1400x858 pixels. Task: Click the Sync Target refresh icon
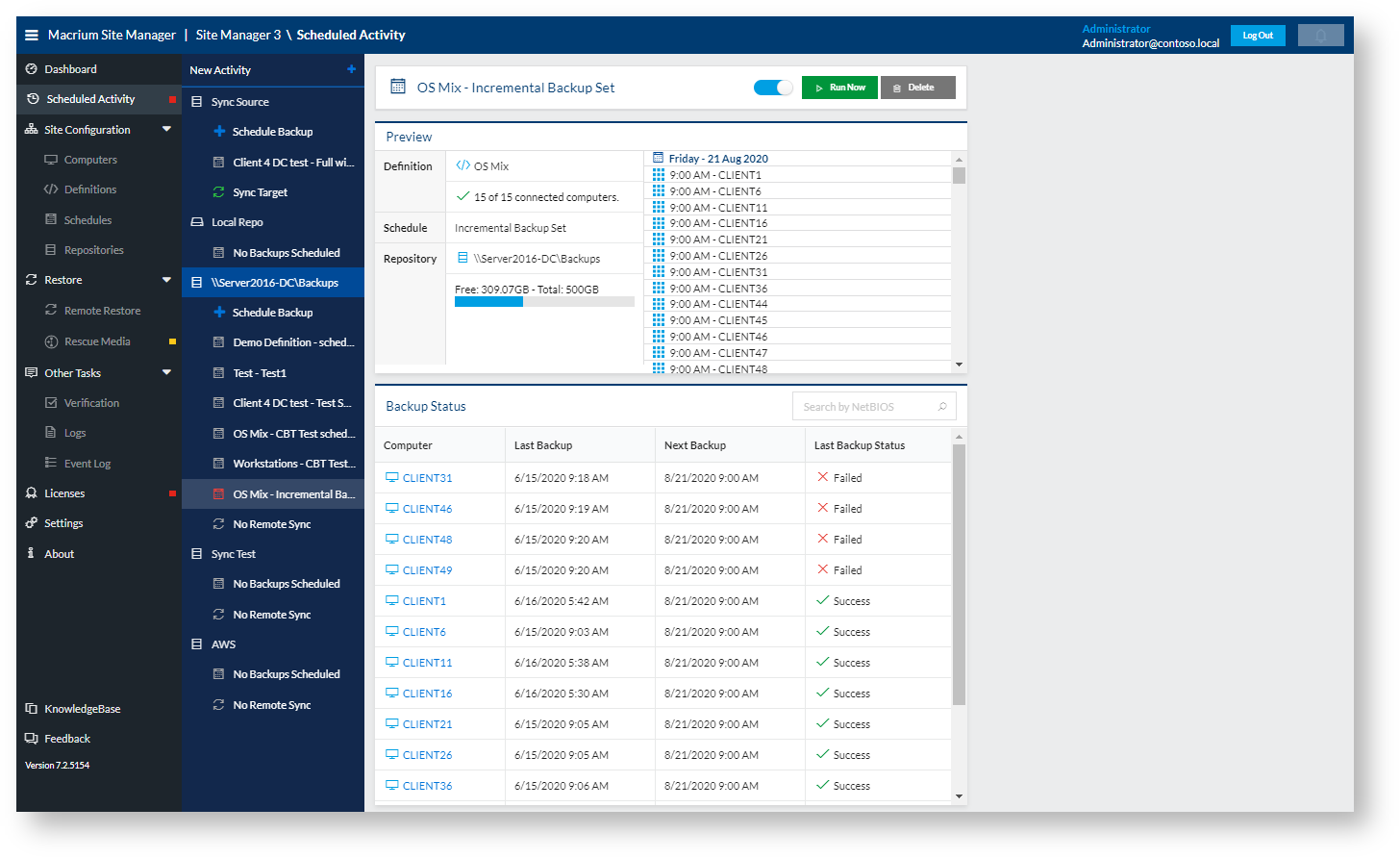[x=218, y=192]
